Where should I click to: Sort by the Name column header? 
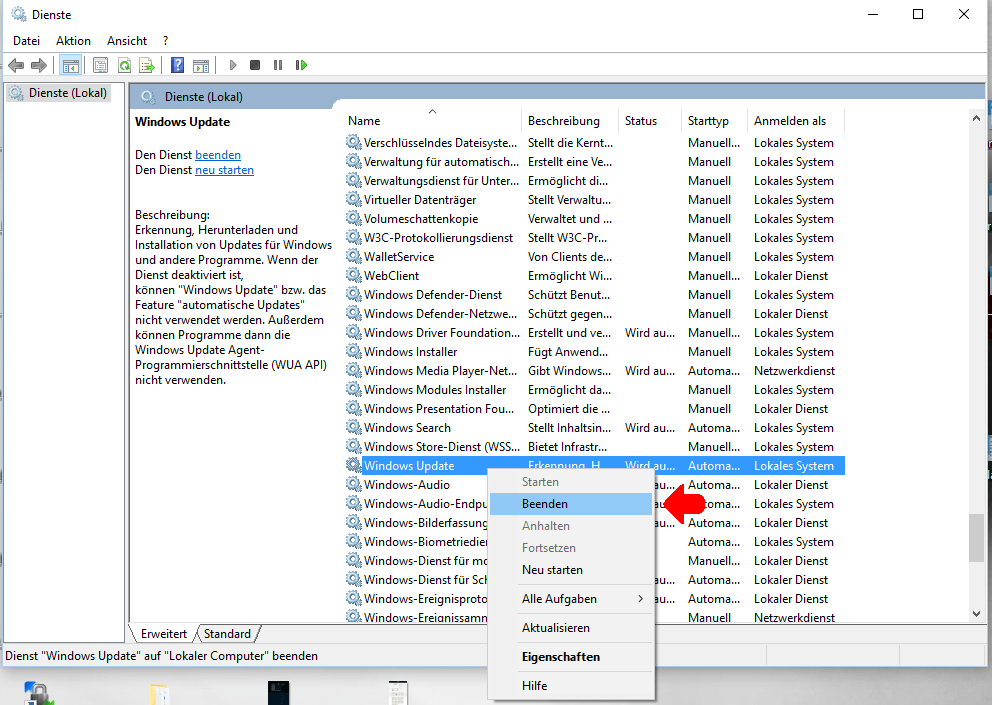pos(434,121)
